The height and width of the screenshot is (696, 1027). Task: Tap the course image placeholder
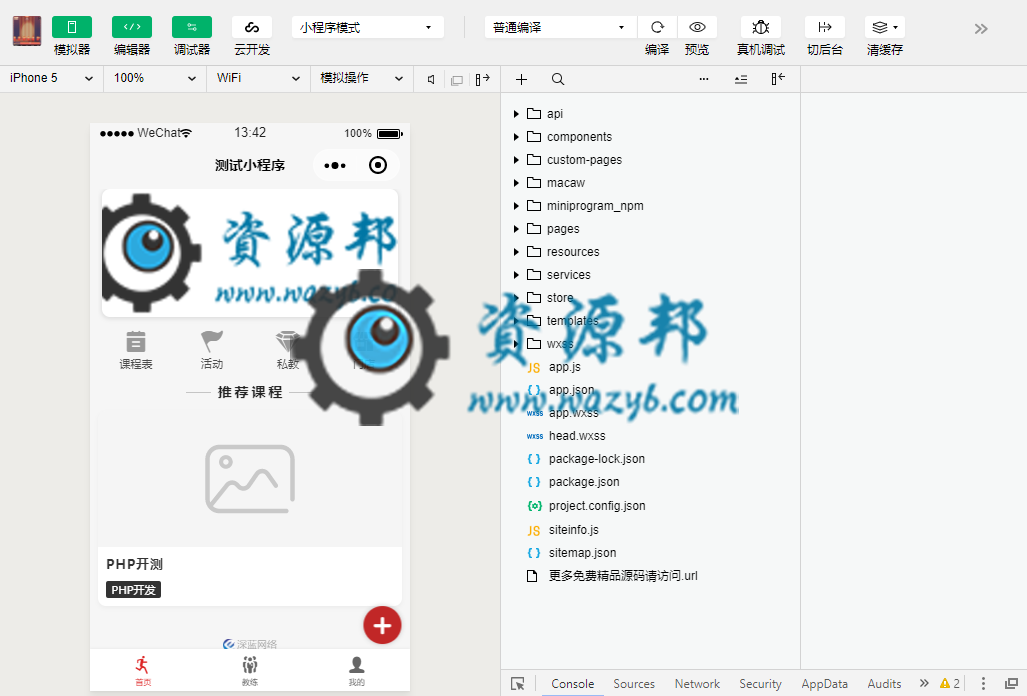[250, 479]
